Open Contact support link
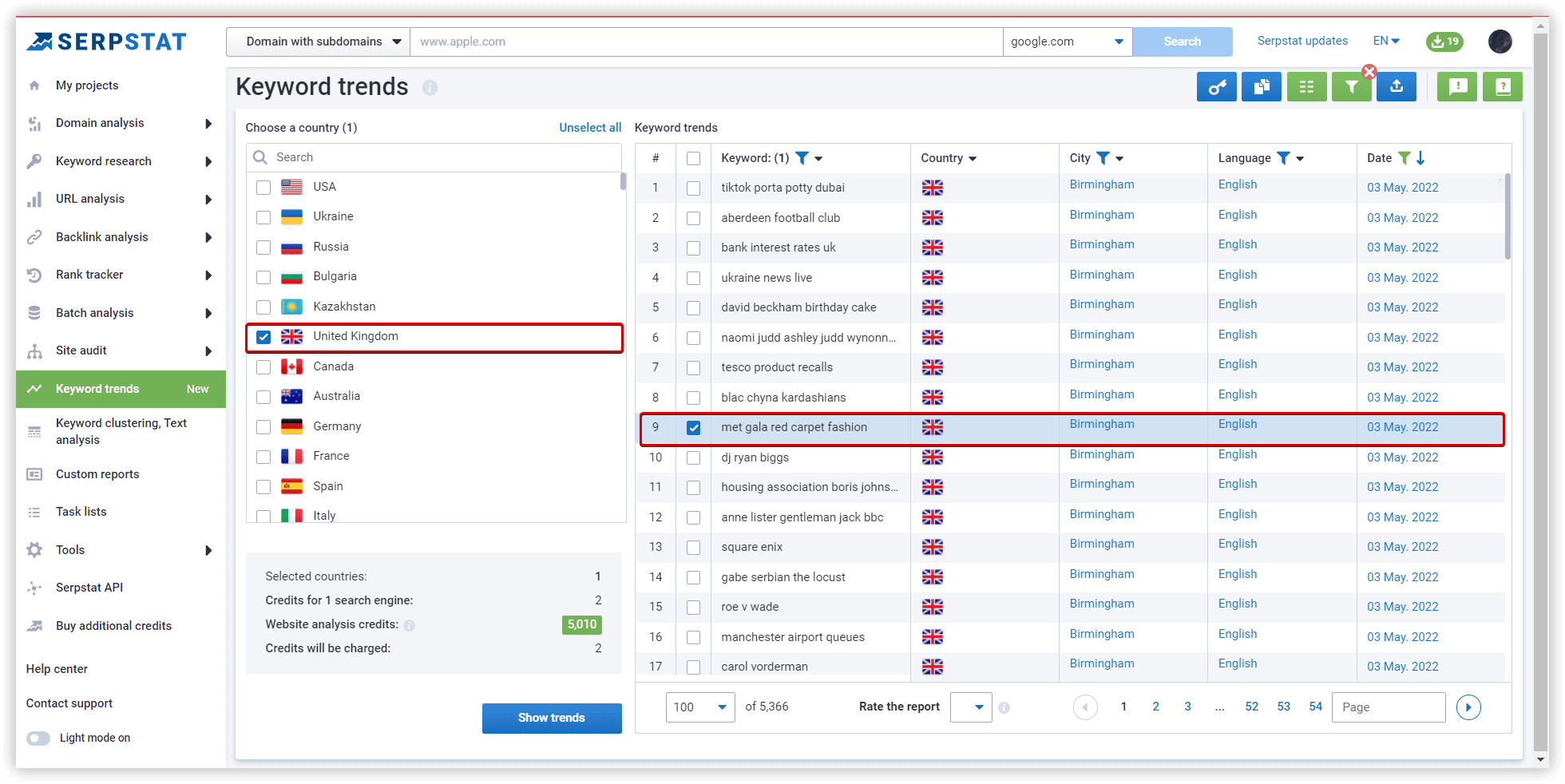 click(x=69, y=703)
